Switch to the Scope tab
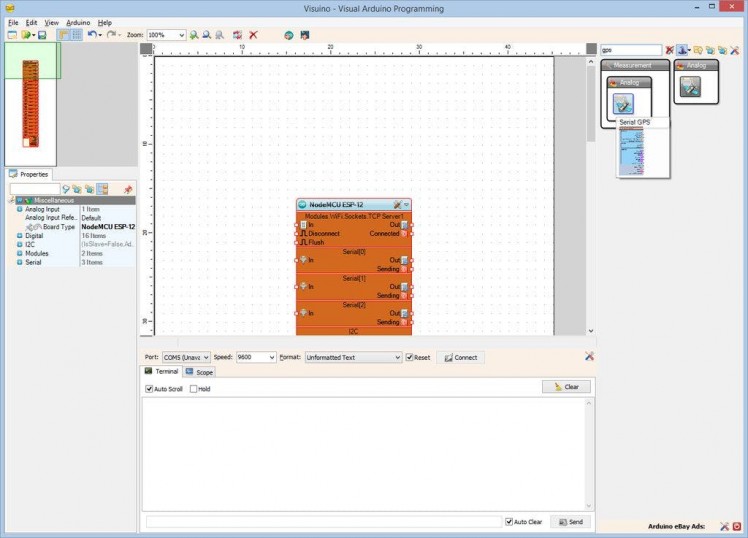 (x=198, y=372)
